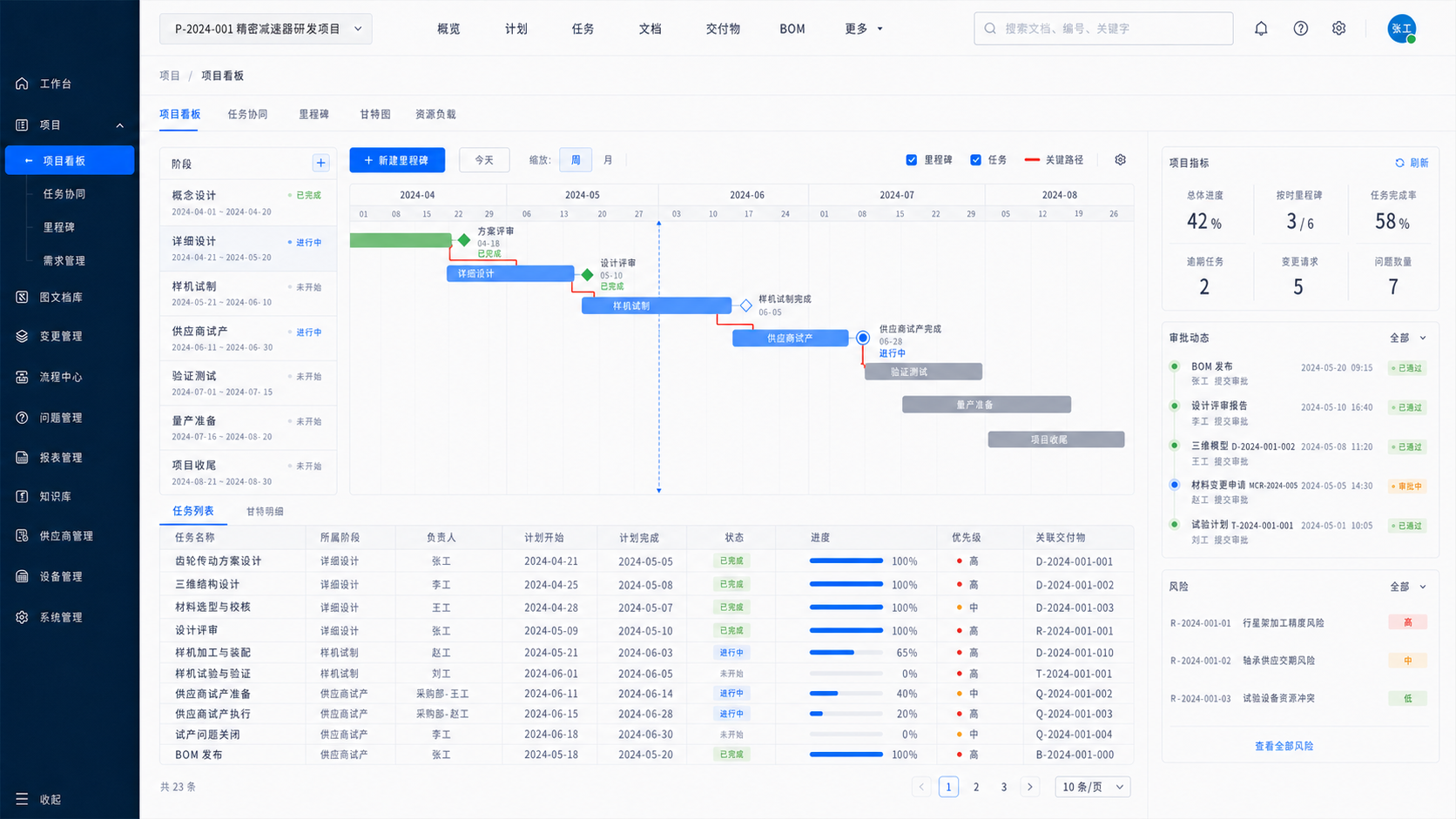
Task: Refresh the 项目指标 panel
Action: (x=1412, y=163)
